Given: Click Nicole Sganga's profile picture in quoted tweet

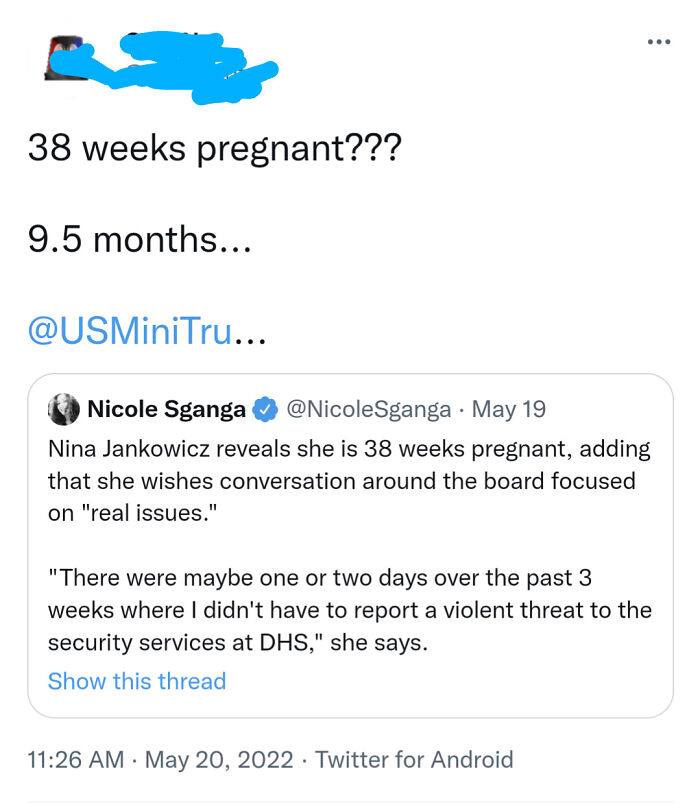Looking at the screenshot, I should (62, 408).
